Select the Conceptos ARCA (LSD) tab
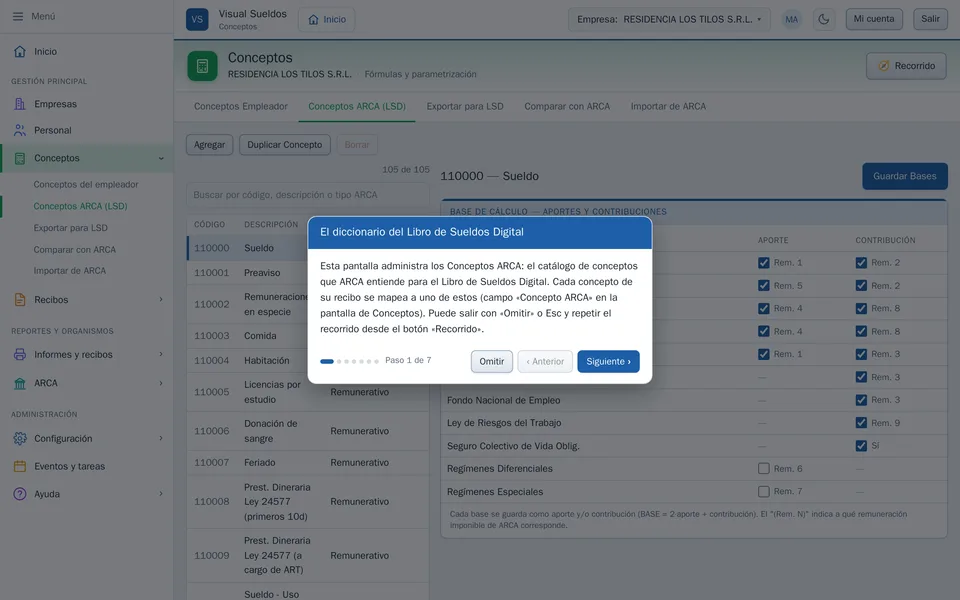Screen dimensions: 960x600 pyautogui.click(x=357, y=107)
